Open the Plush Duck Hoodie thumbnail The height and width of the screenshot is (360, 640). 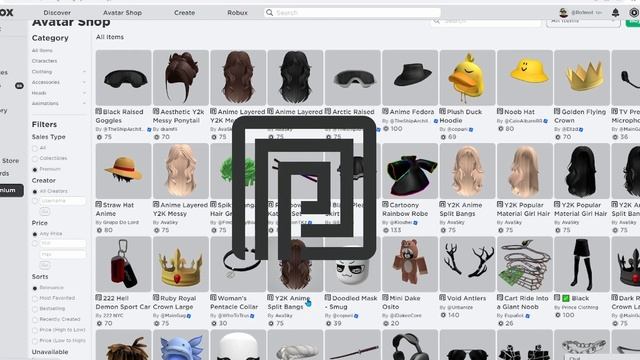pyautogui.click(x=467, y=78)
